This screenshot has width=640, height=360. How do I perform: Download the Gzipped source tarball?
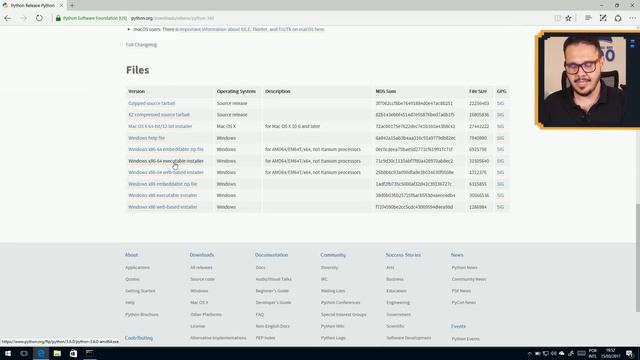[151, 103]
